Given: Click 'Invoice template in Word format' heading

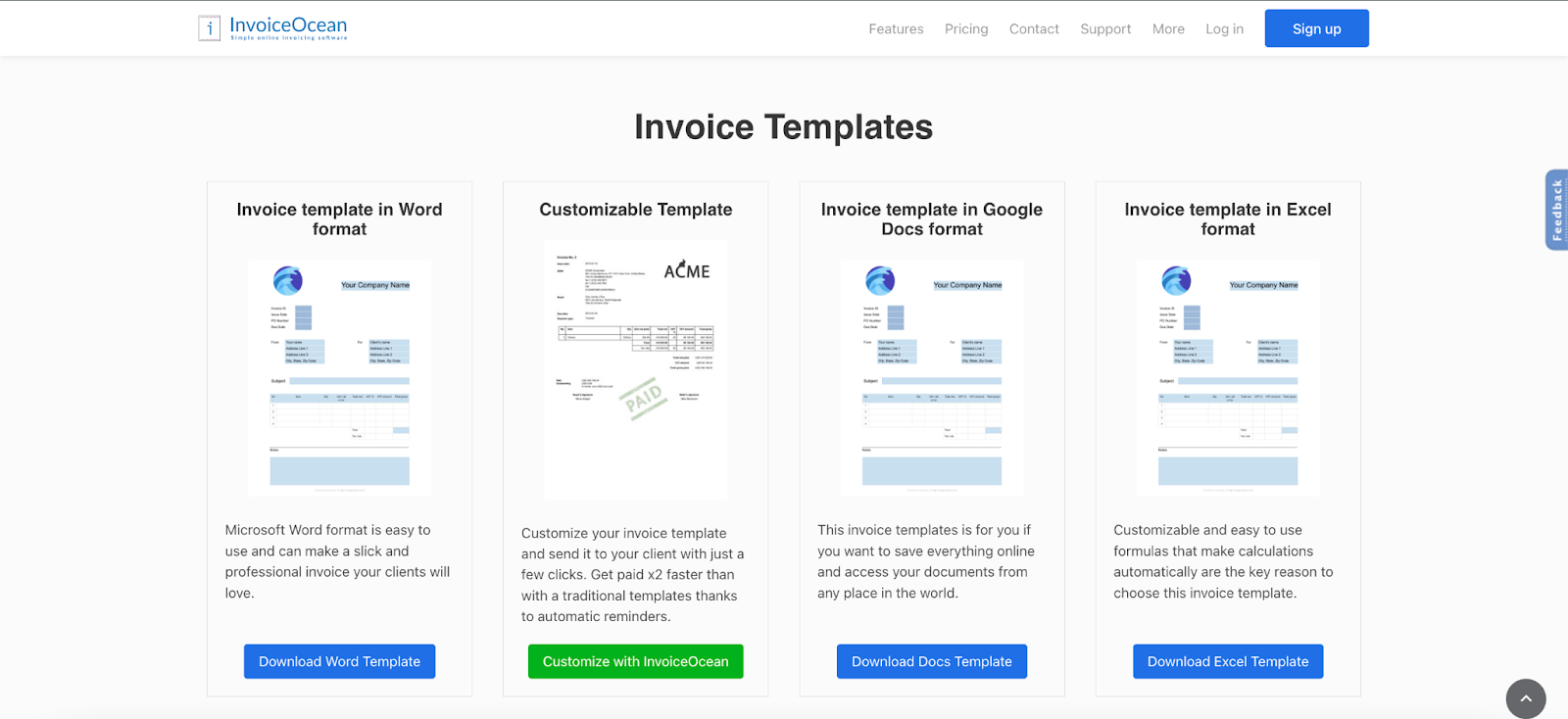Looking at the screenshot, I should pyautogui.click(x=339, y=219).
